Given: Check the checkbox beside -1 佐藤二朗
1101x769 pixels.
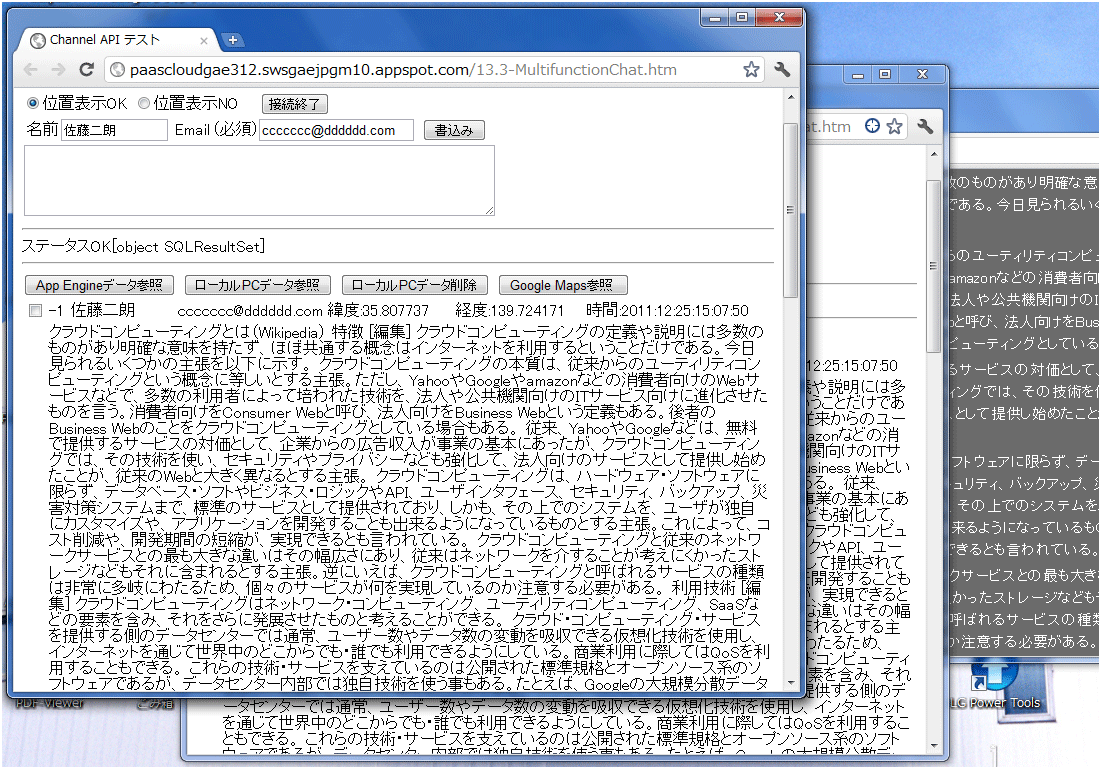Looking at the screenshot, I should click(35, 310).
